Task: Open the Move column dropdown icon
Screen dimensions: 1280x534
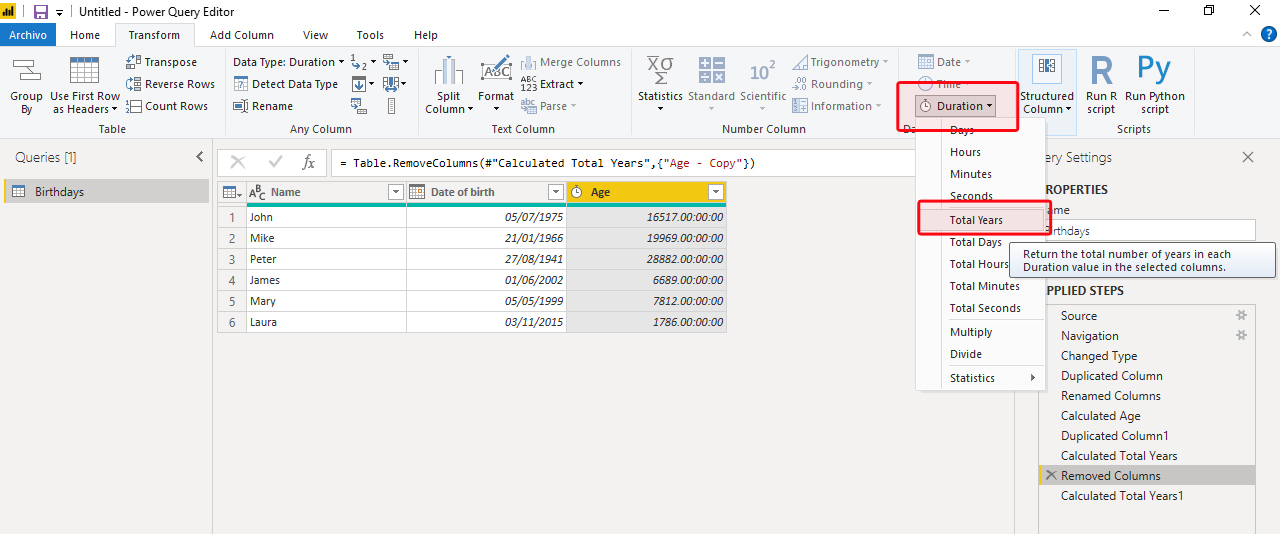Action: (395, 84)
